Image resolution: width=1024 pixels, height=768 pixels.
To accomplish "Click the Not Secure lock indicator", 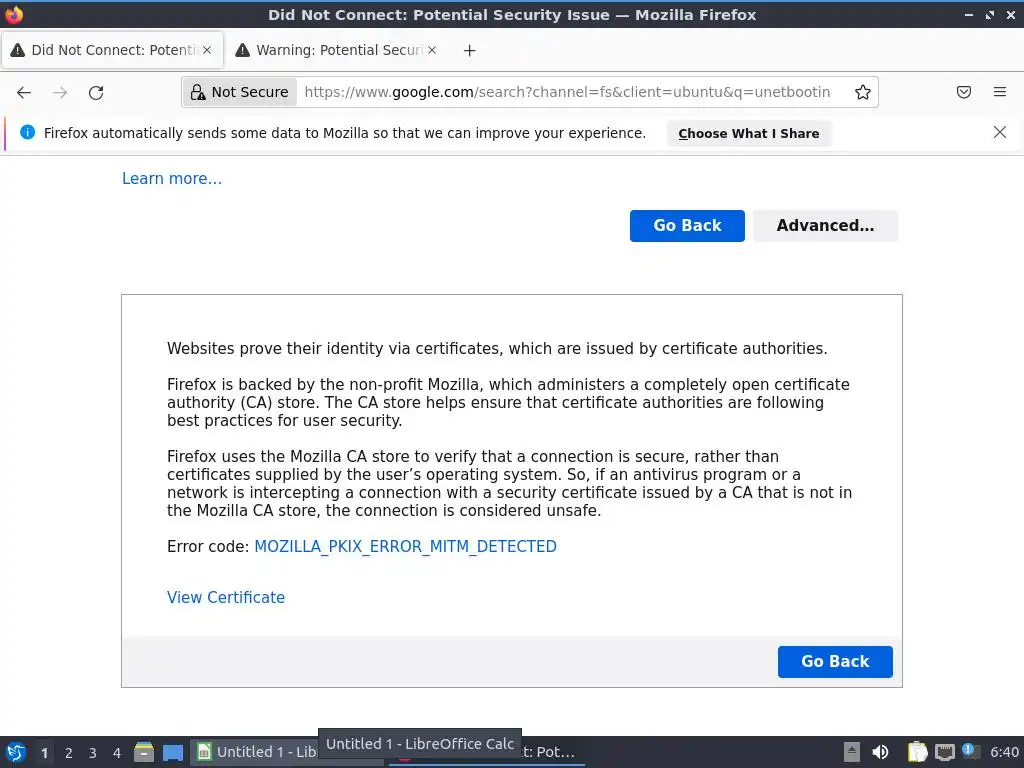I will [240, 92].
